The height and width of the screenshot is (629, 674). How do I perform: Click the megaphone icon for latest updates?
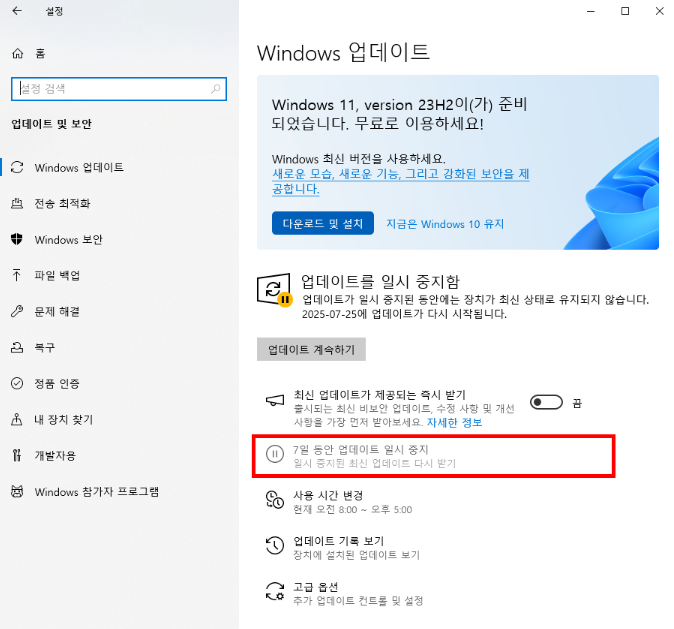pyautogui.click(x=275, y=401)
